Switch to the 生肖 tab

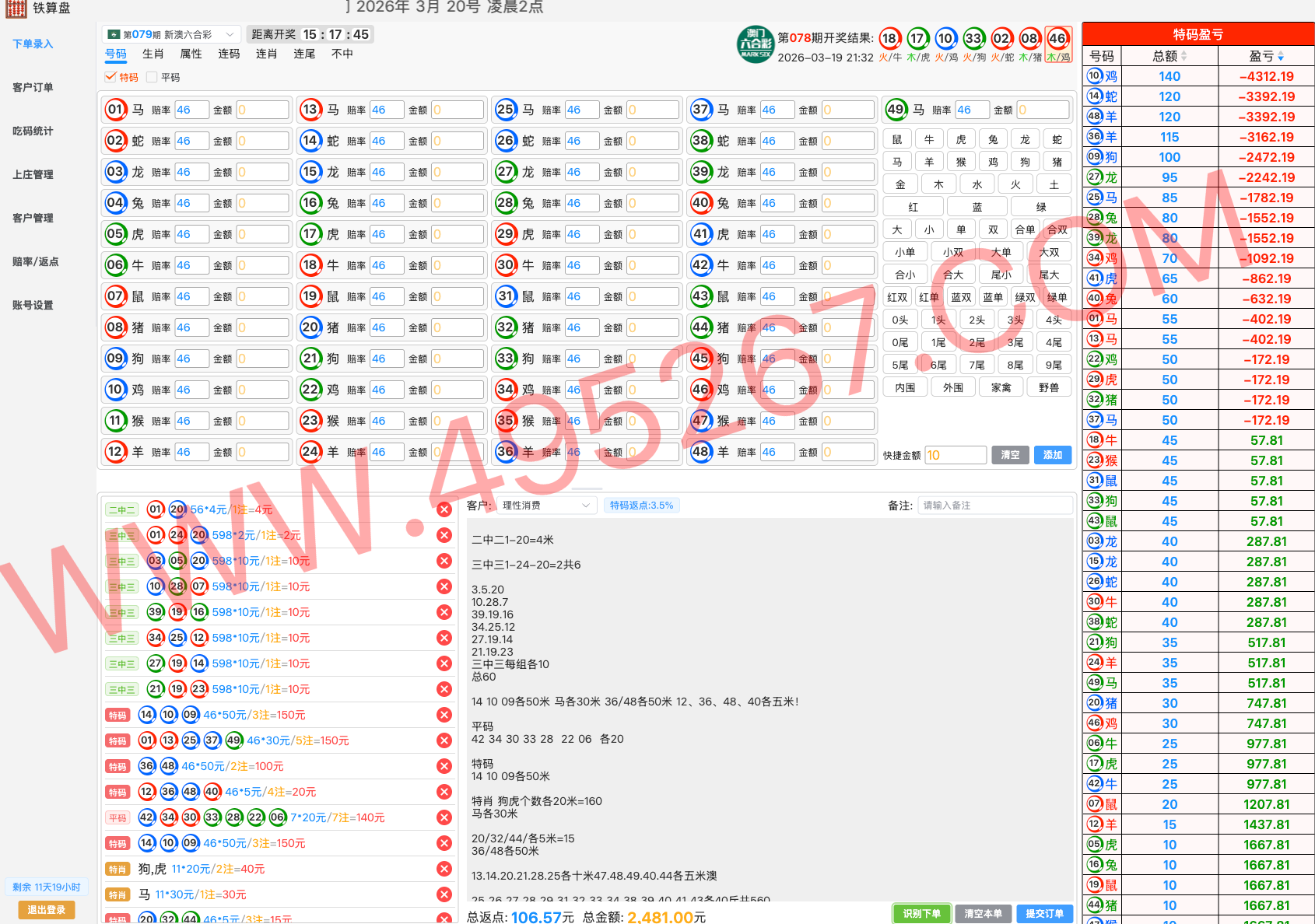click(x=153, y=54)
